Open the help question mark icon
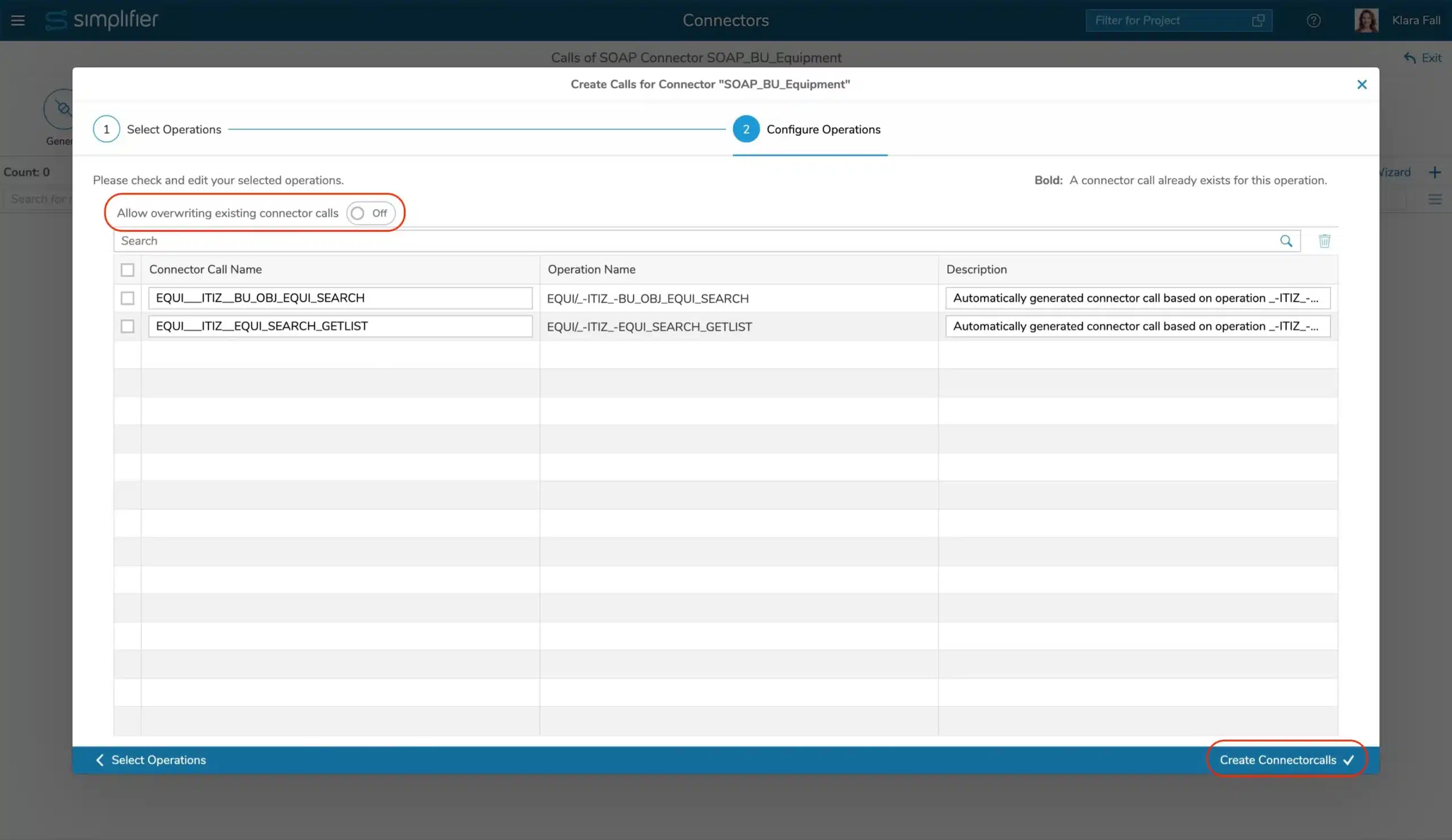1452x840 pixels. pos(1313,21)
